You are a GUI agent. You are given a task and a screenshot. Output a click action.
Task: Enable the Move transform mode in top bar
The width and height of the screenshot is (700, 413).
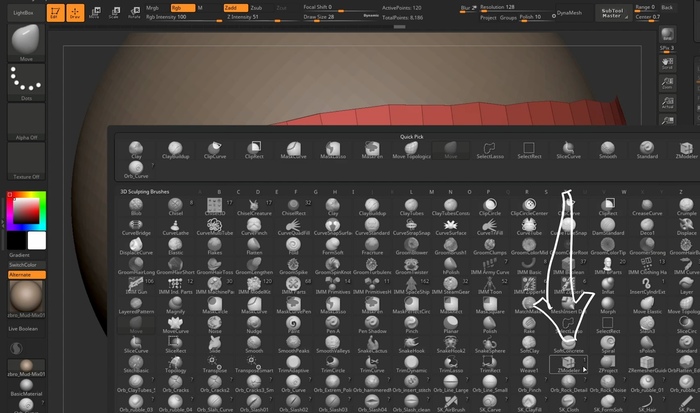[x=95, y=13]
